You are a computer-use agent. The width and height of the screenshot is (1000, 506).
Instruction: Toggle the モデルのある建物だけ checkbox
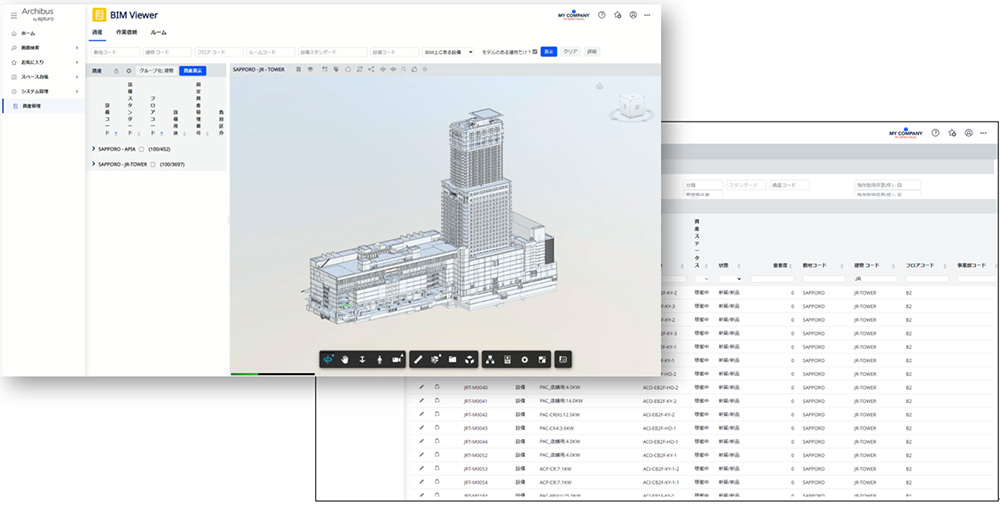coord(535,51)
